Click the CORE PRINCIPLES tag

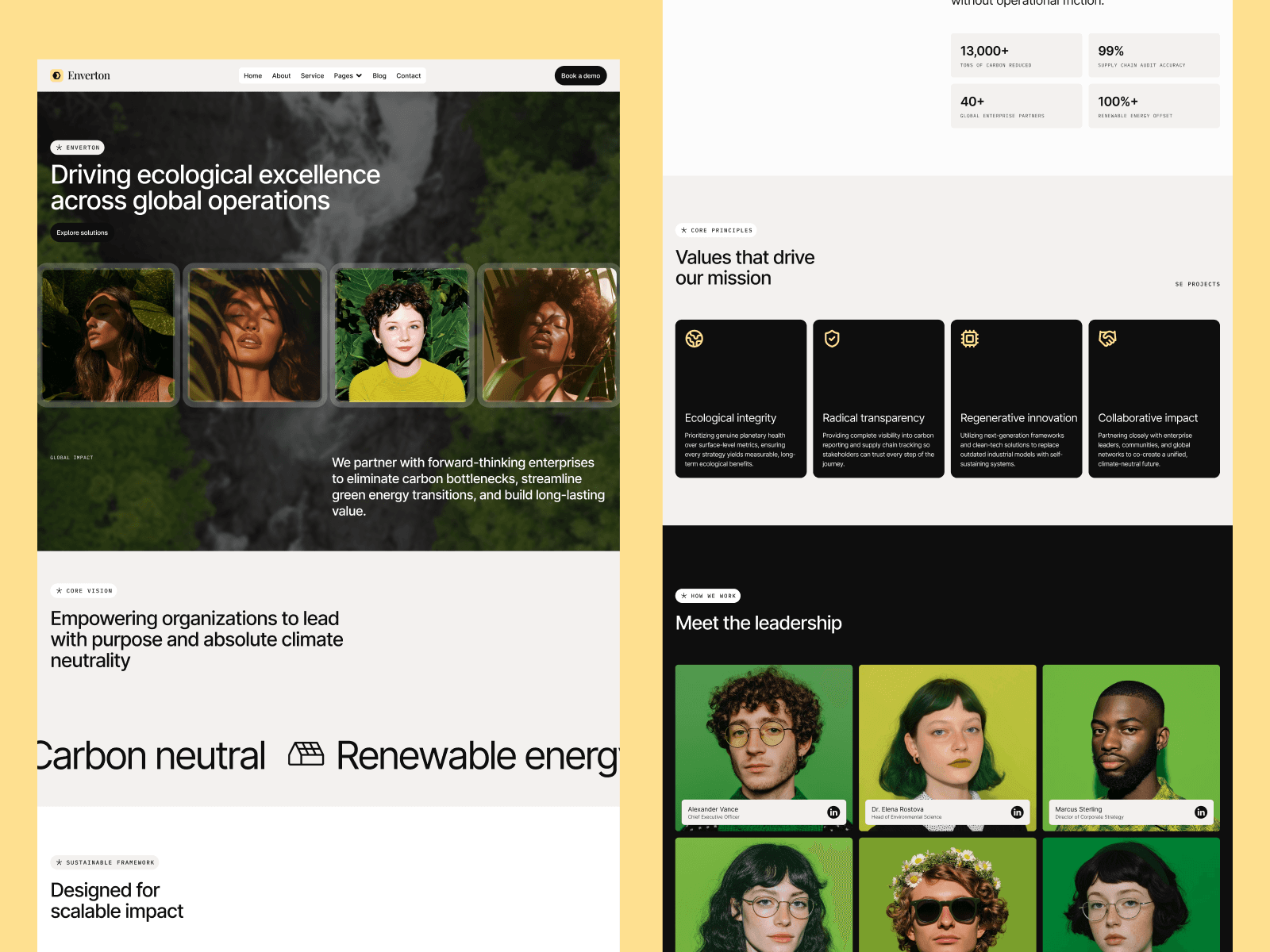click(716, 230)
